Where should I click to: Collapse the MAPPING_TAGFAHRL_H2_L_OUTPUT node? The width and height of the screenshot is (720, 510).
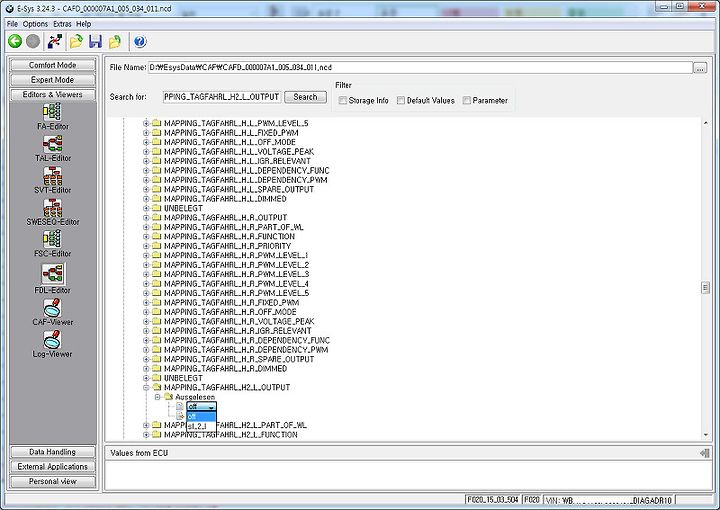coord(146,387)
